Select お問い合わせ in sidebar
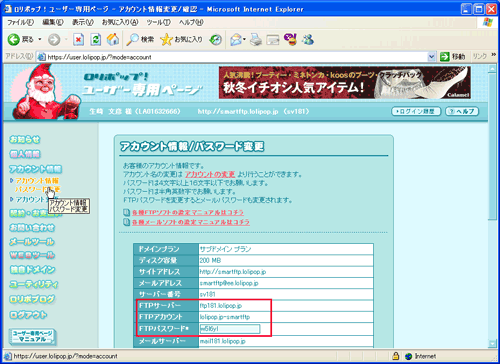The height and width of the screenshot is (364, 500). [32, 227]
